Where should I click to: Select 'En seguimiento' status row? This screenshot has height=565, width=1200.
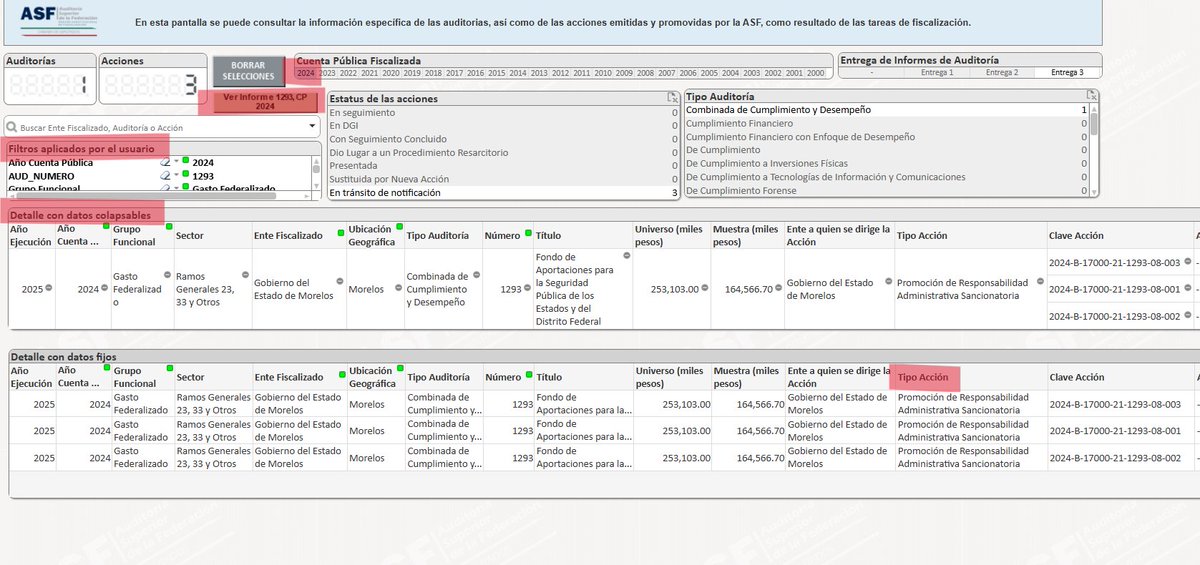click(503, 112)
